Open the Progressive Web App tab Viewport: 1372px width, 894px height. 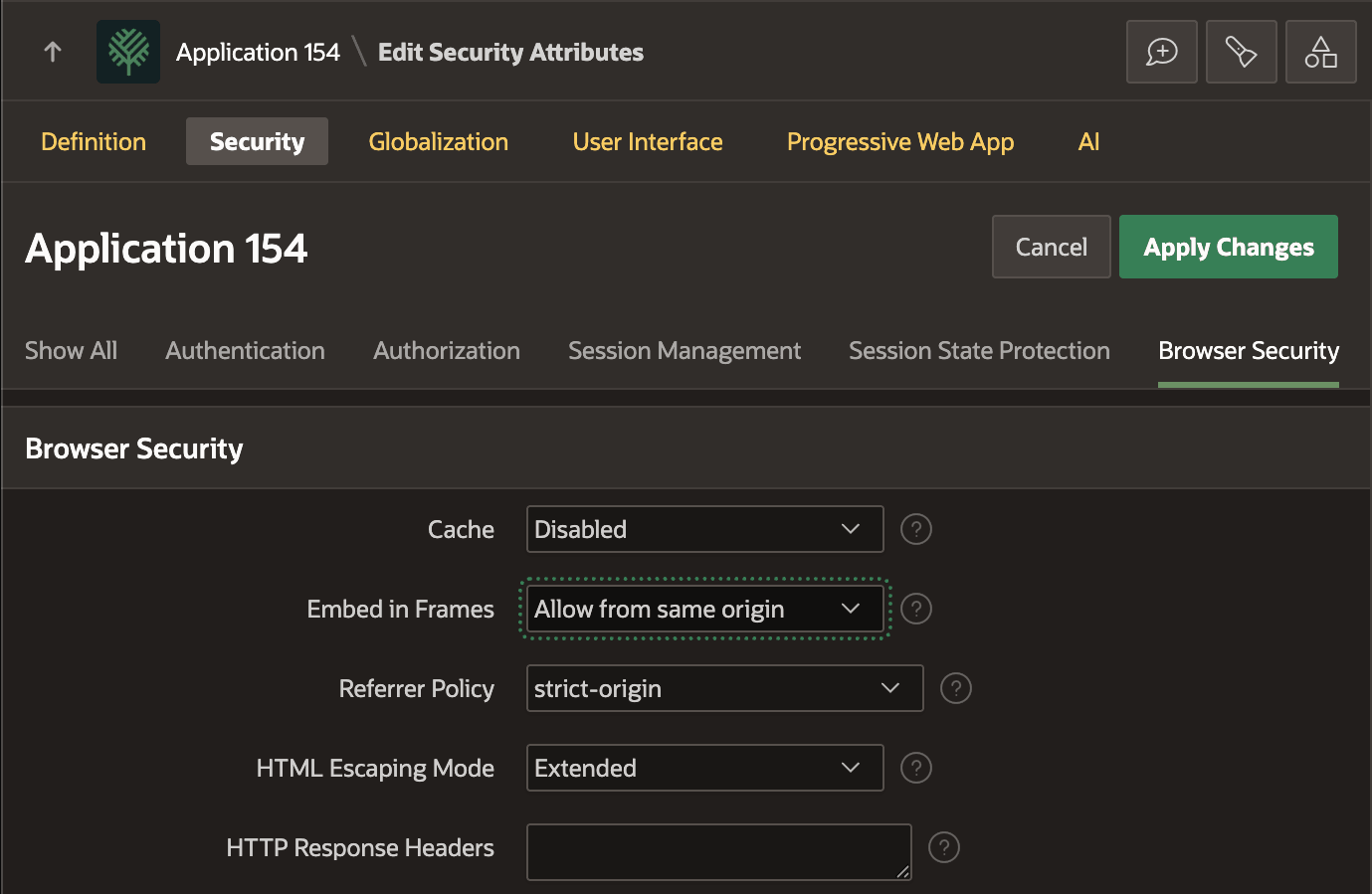click(x=900, y=141)
